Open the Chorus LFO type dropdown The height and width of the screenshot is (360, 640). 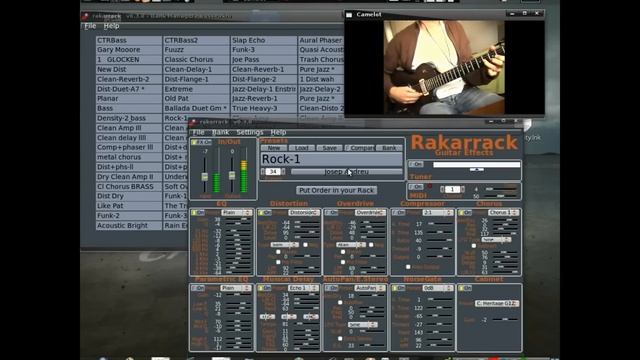(x=496, y=240)
